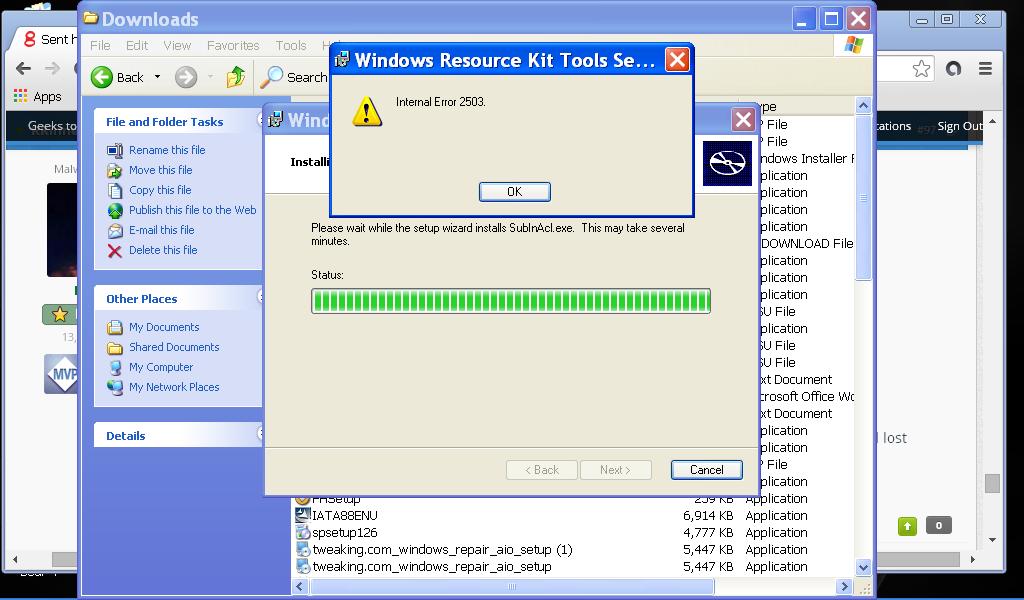Select the spsetup126 file in Downloads
The height and width of the screenshot is (600, 1024).
tap(345, 533)
